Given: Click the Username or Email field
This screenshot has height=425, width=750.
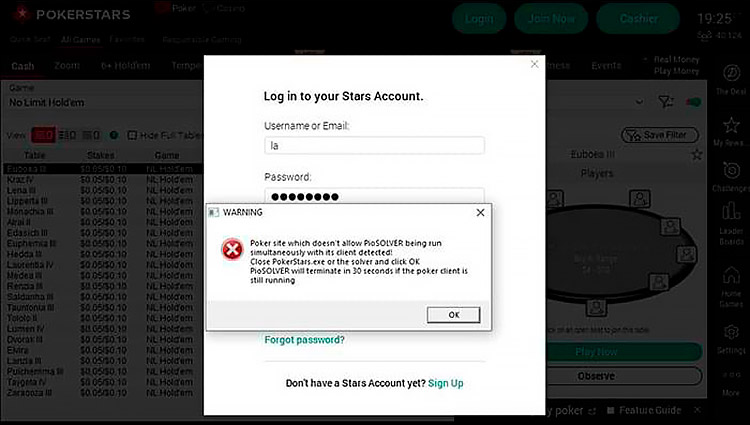Looking at the screenshot, I should coord(374,145).
